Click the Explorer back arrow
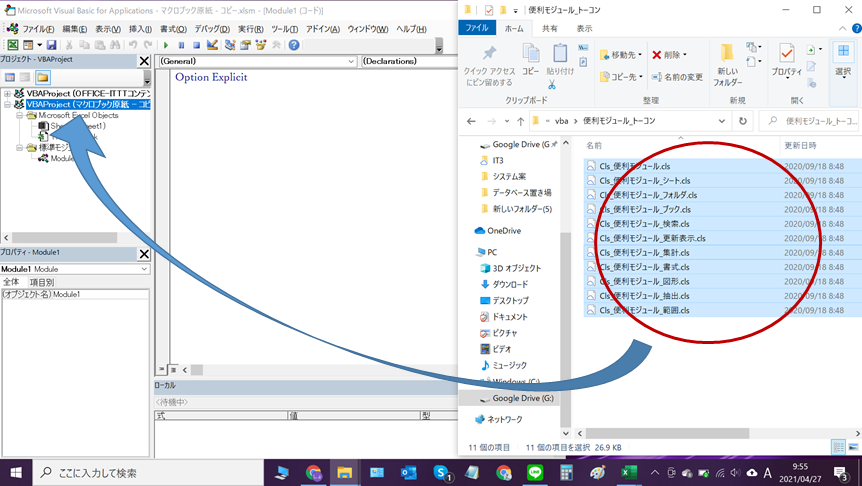The image size is (862, 486). 471,121
